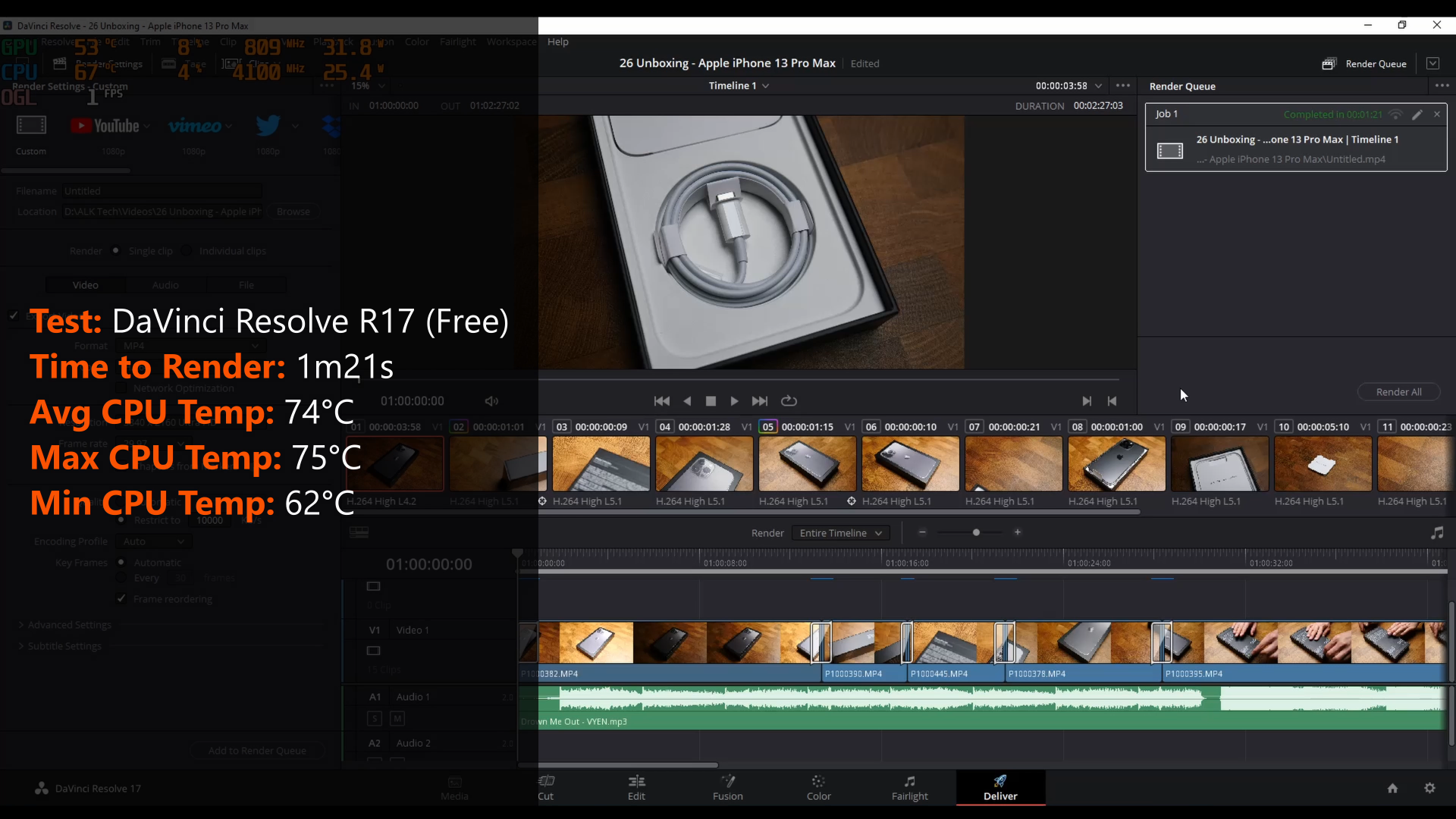Open Render Queue panel options (three dots)

[1442, 86]
